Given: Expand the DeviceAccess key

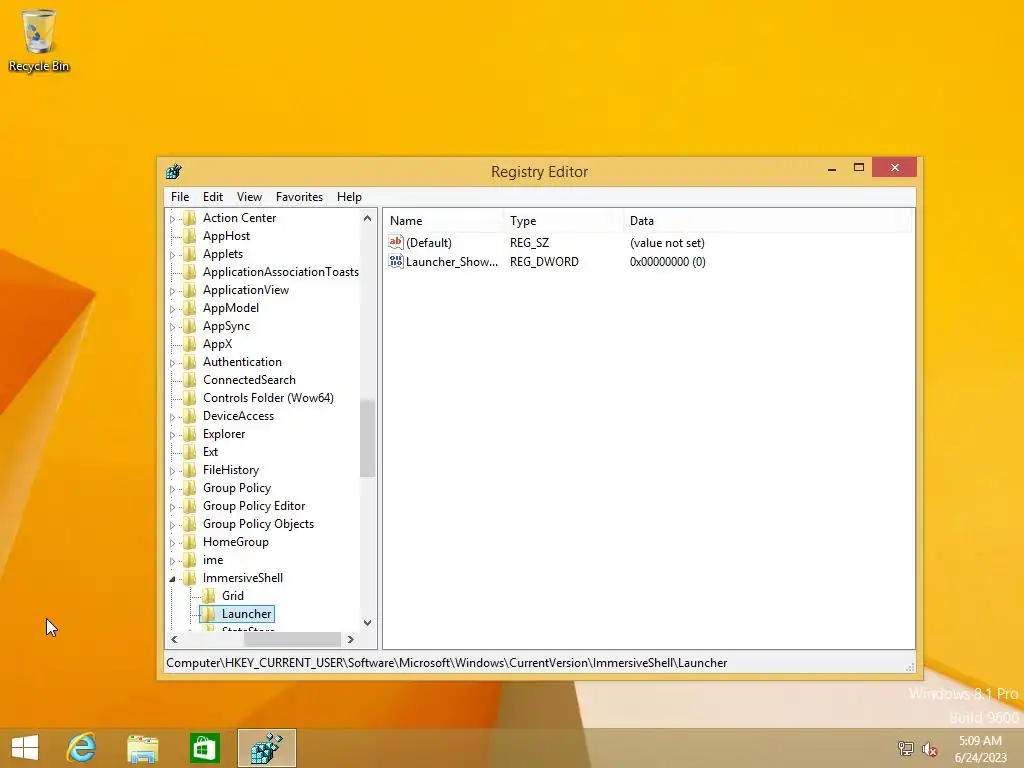Looking at the screenshot, I should click(172, 417).
